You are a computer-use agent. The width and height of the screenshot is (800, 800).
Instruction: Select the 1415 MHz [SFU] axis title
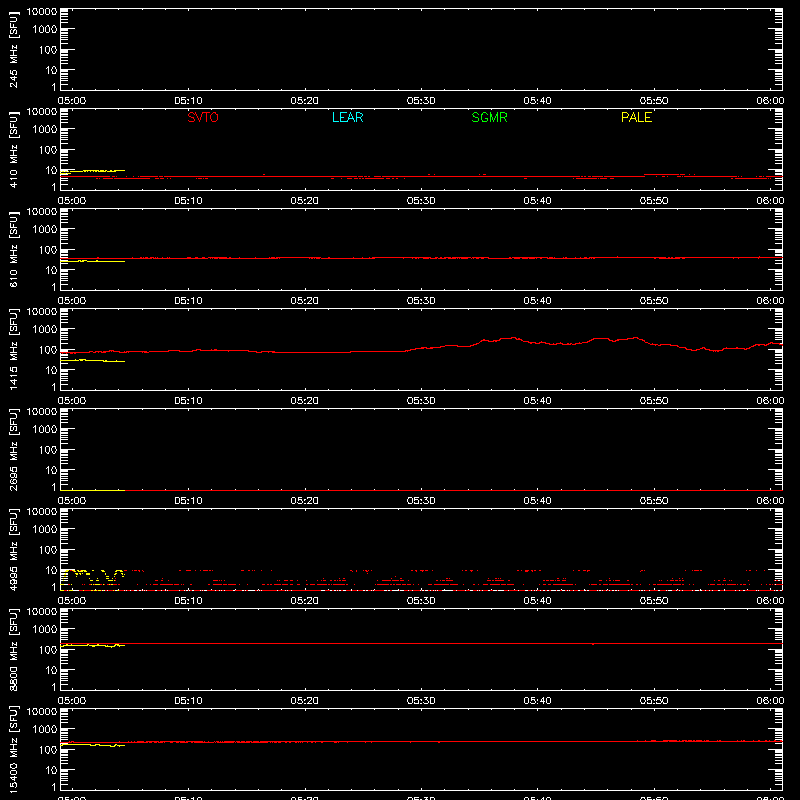click(13, 350)
